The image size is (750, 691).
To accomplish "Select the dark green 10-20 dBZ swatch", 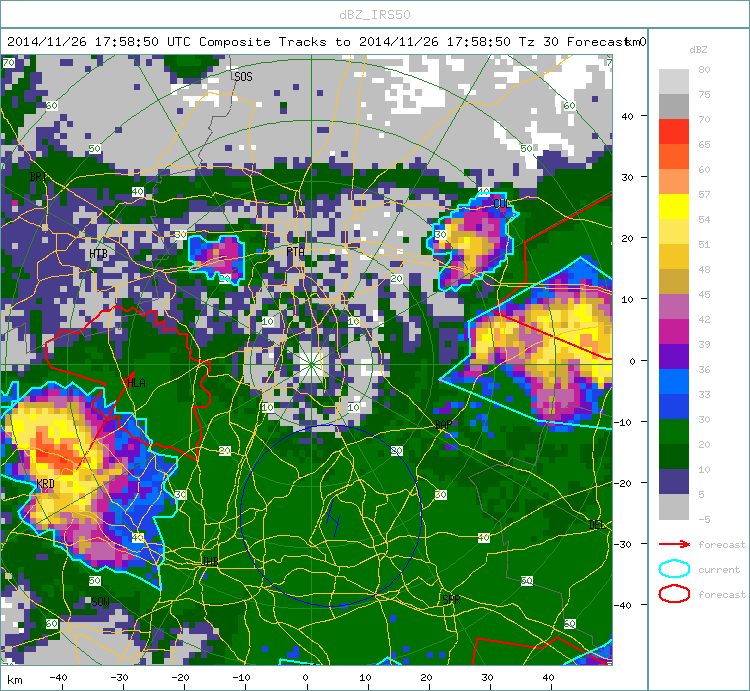I will click(674, 457).
